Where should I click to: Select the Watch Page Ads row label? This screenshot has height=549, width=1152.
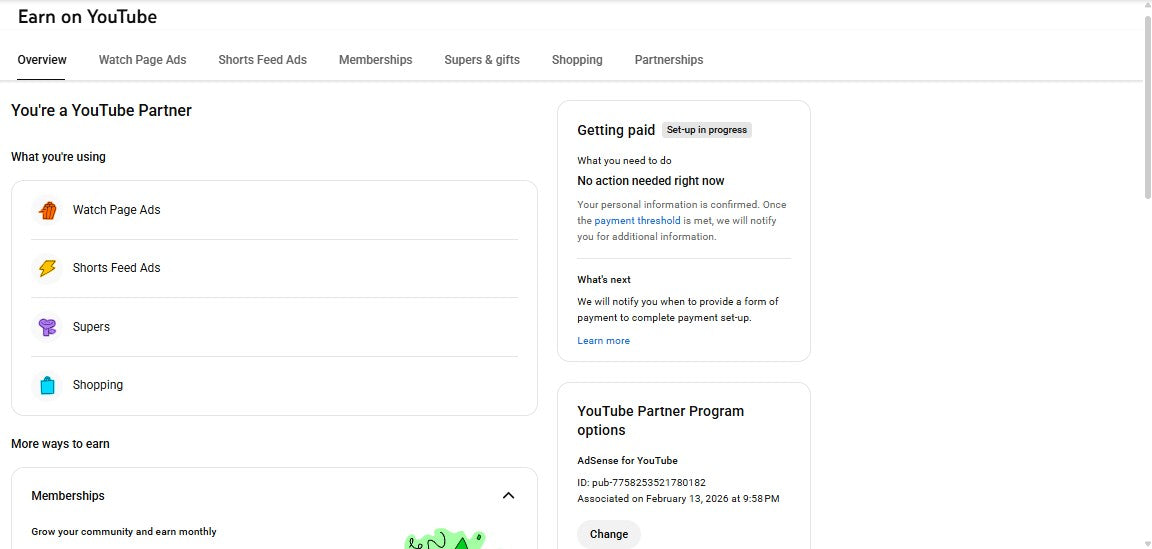tap(116, 209)
